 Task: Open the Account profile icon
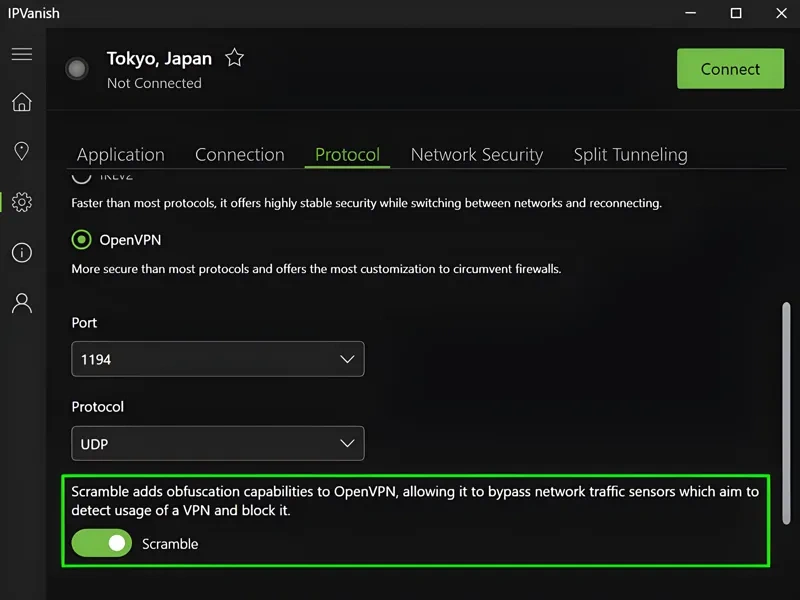coord(21,303)
